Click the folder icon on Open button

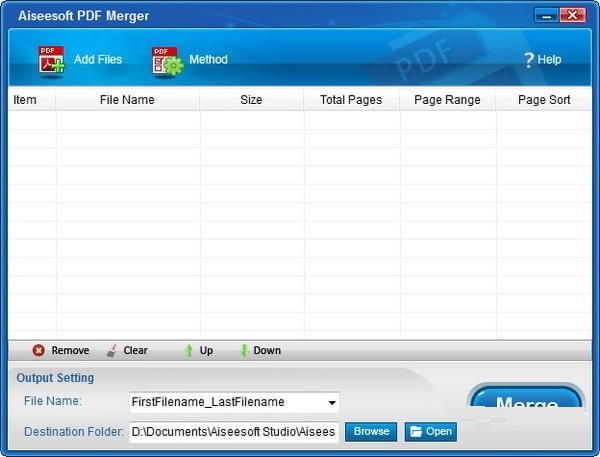[x=416, y=432]
